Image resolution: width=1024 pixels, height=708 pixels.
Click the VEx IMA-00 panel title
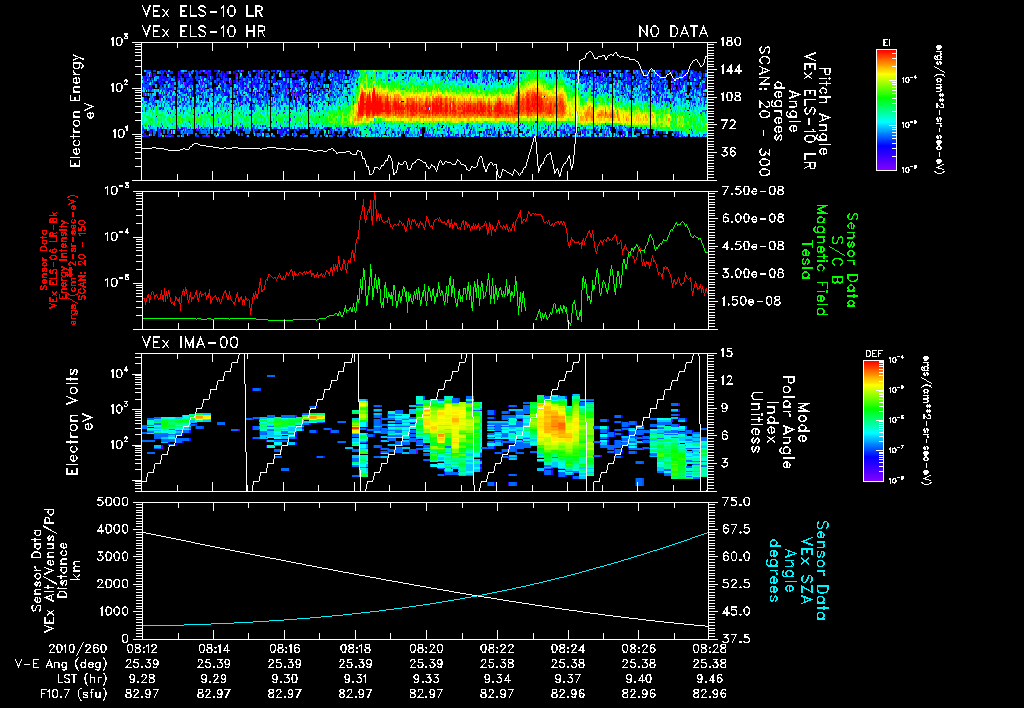point(190,343)
